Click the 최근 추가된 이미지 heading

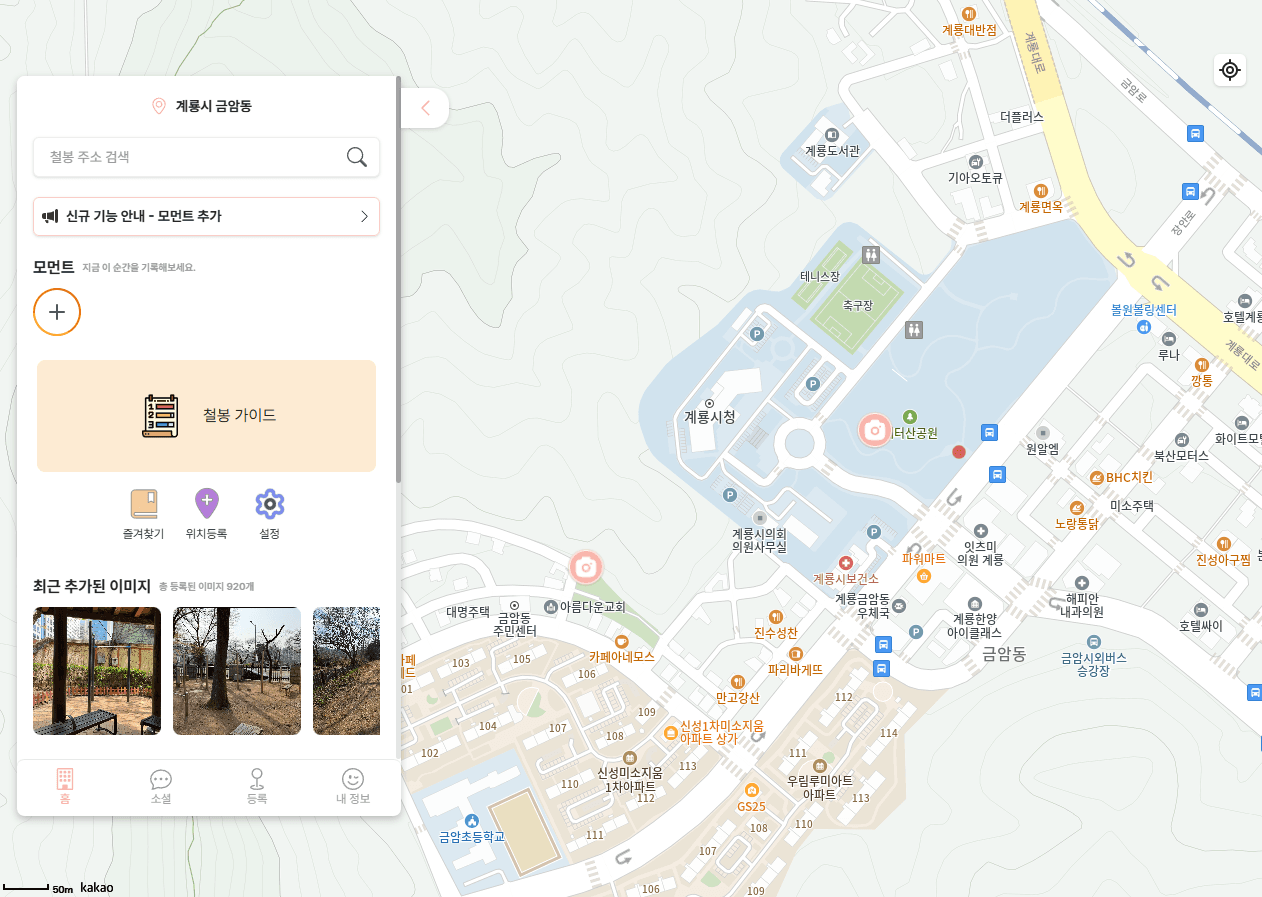pyautogui.click(x=92, y=585)
